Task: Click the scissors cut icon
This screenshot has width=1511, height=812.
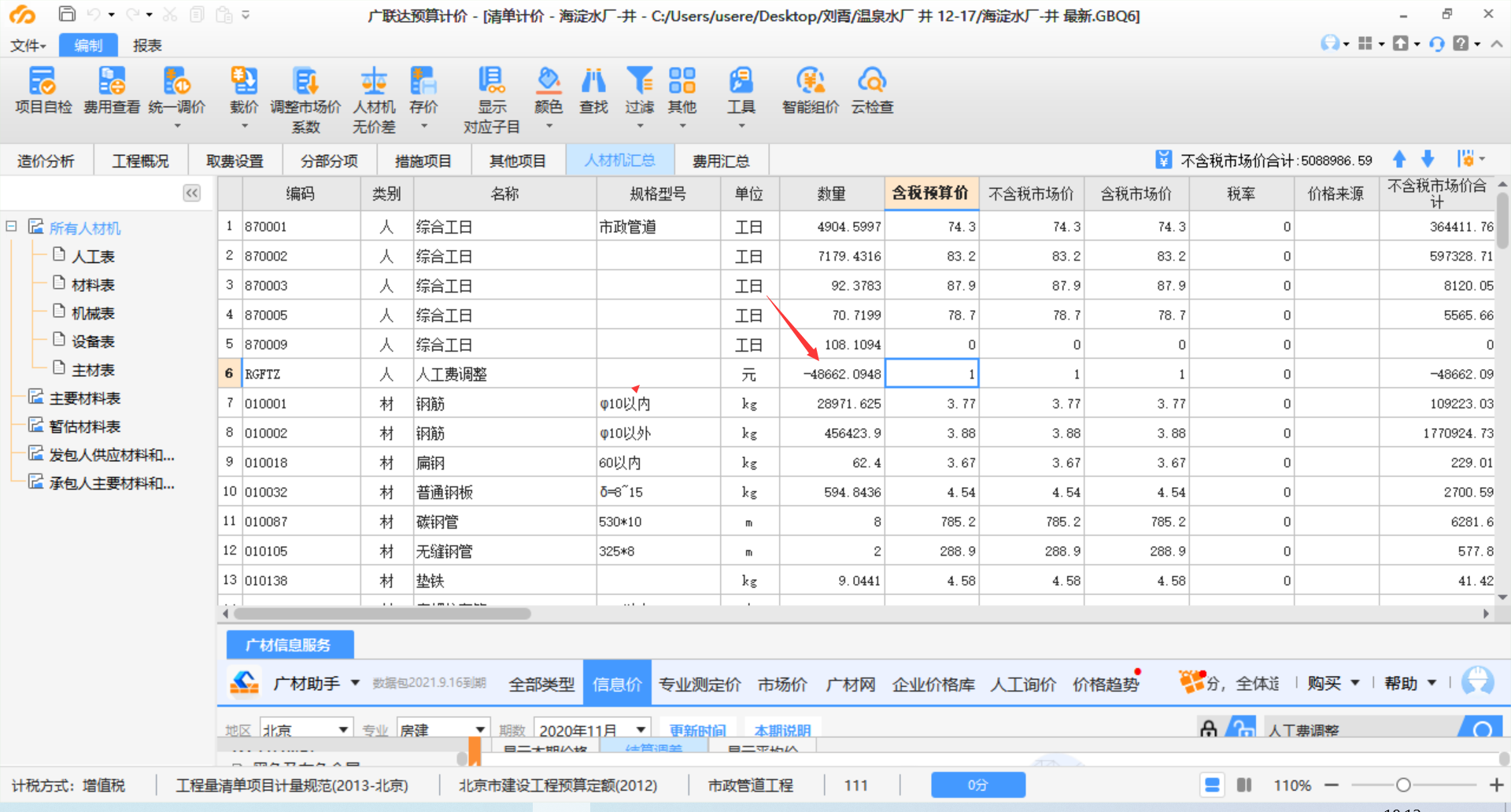Action: tap(170, 14)
